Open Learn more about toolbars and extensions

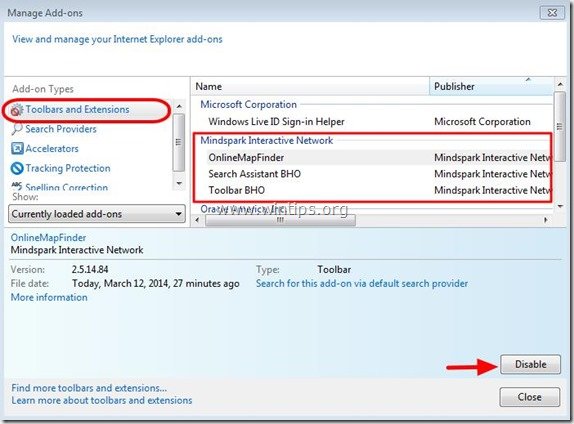coord(102,400)
